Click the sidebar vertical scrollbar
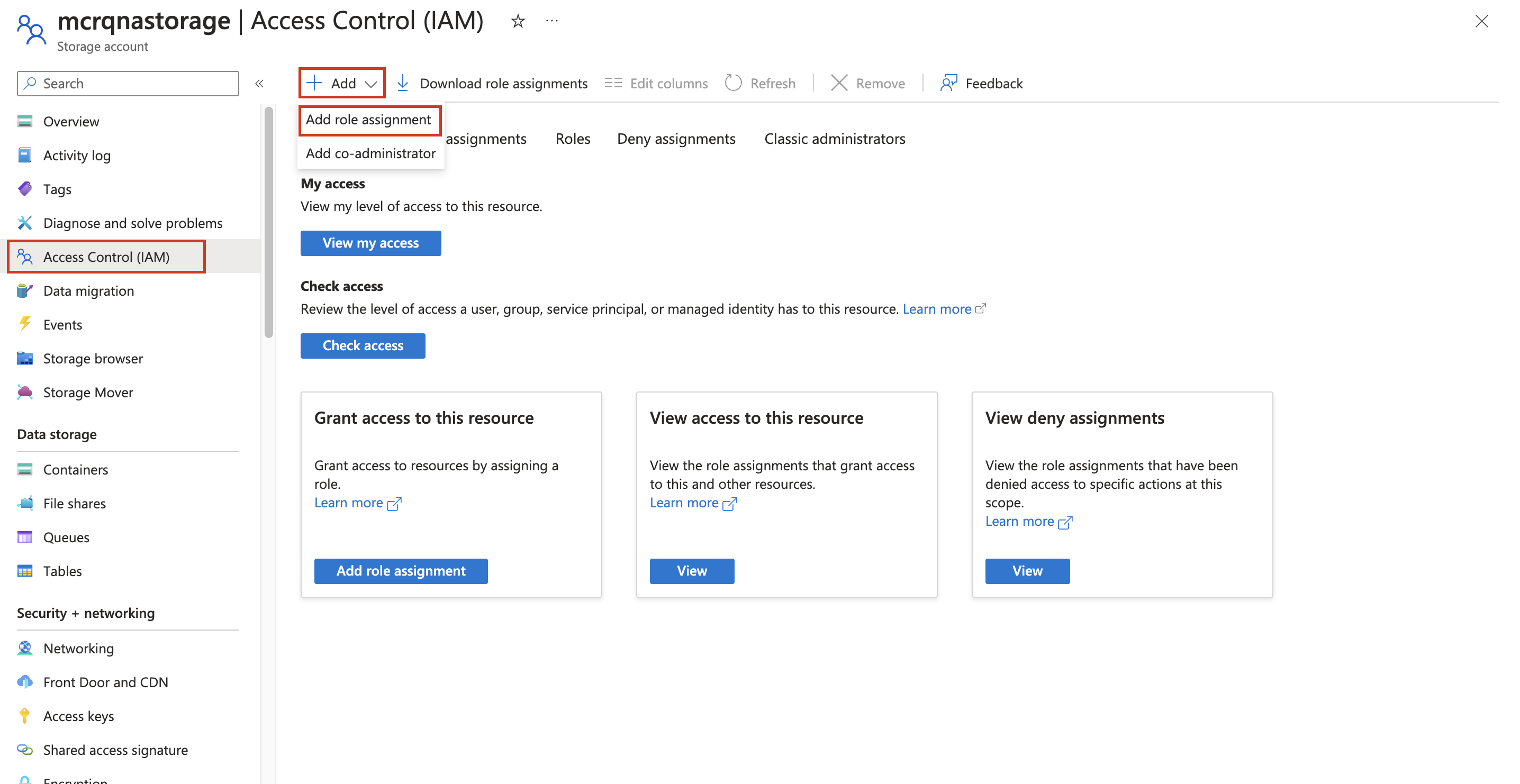1520x784 pixels. 269,222
